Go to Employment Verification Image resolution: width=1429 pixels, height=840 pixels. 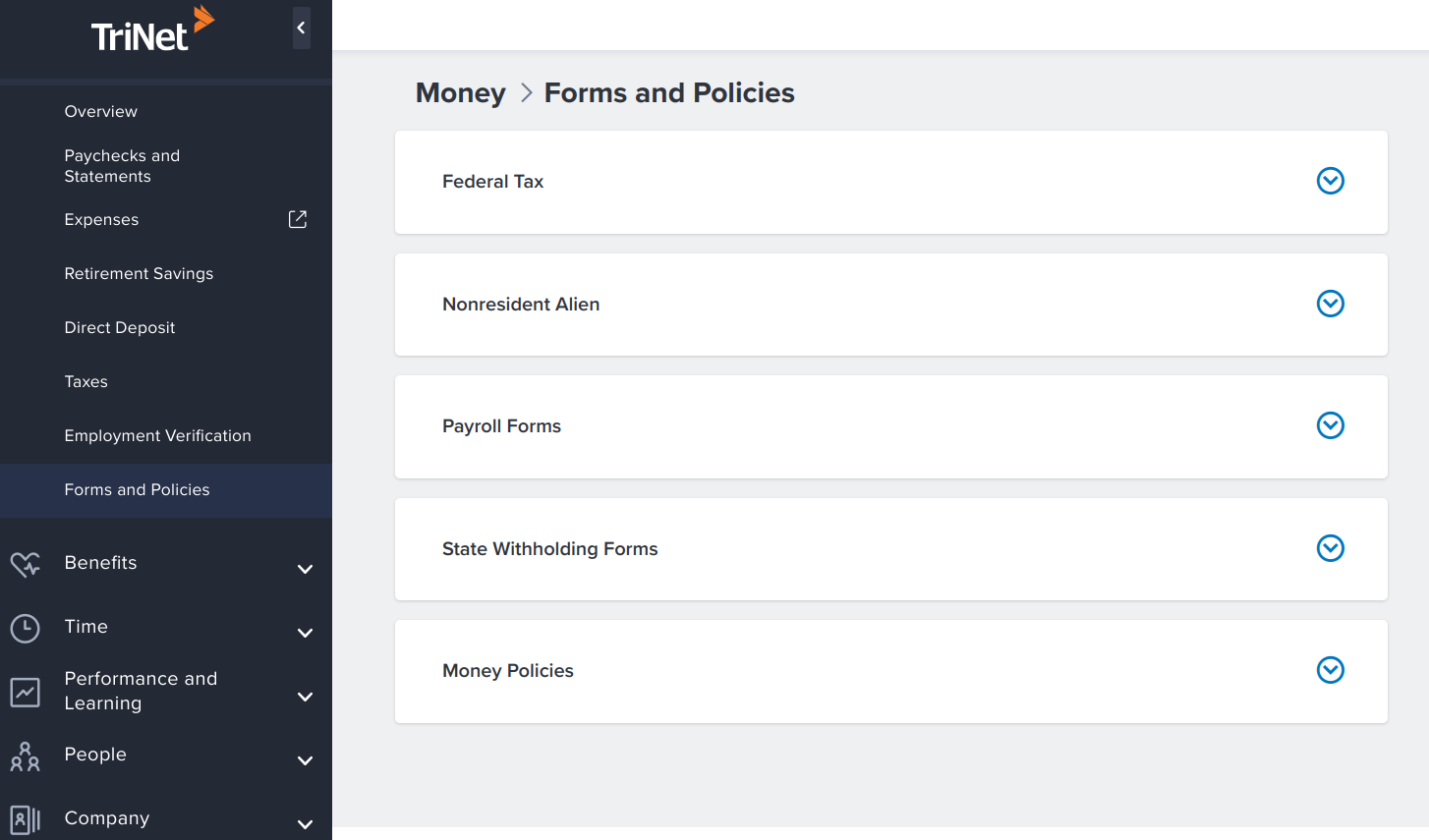point(157,435)
